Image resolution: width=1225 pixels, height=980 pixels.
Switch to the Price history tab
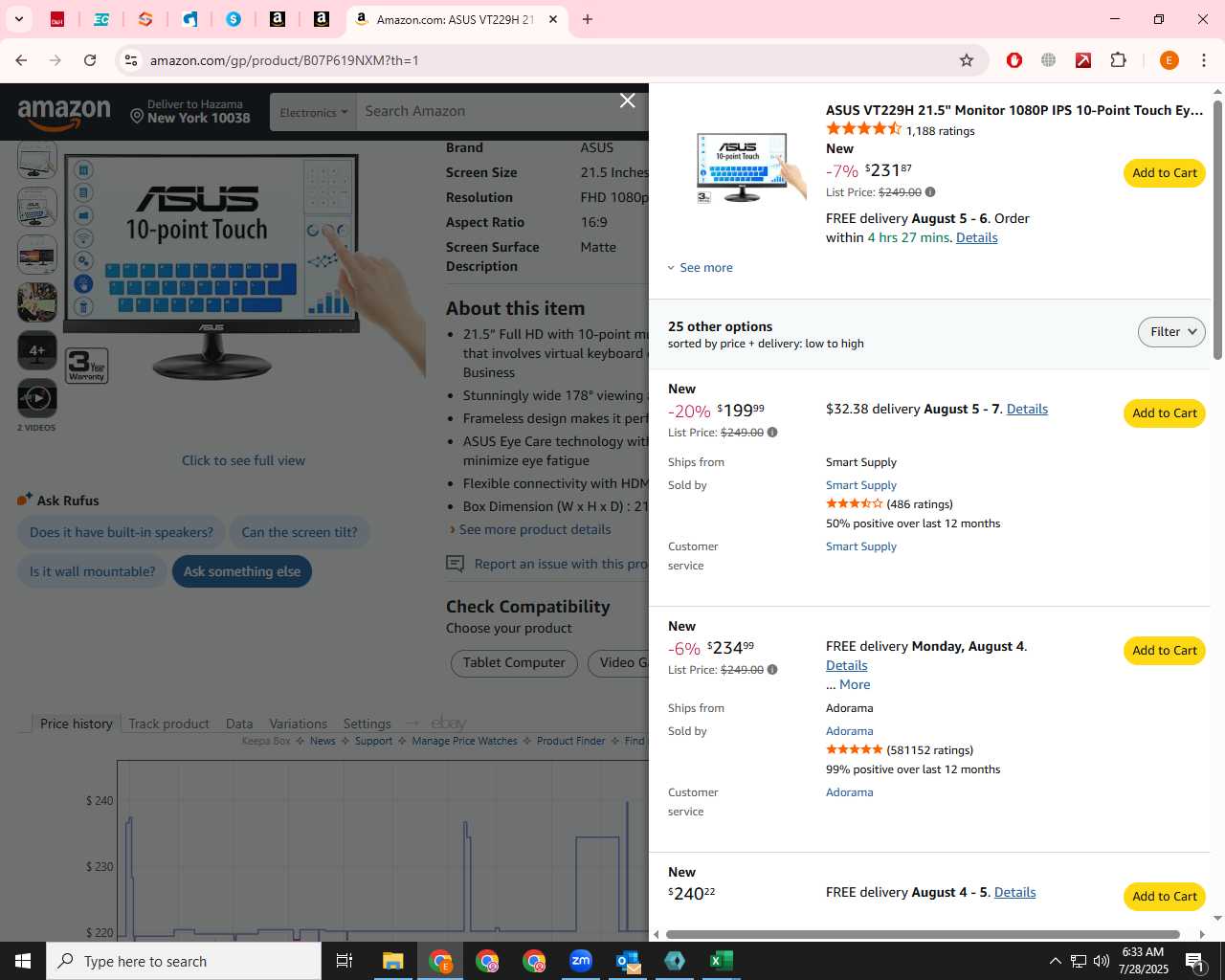click(76, 724)
